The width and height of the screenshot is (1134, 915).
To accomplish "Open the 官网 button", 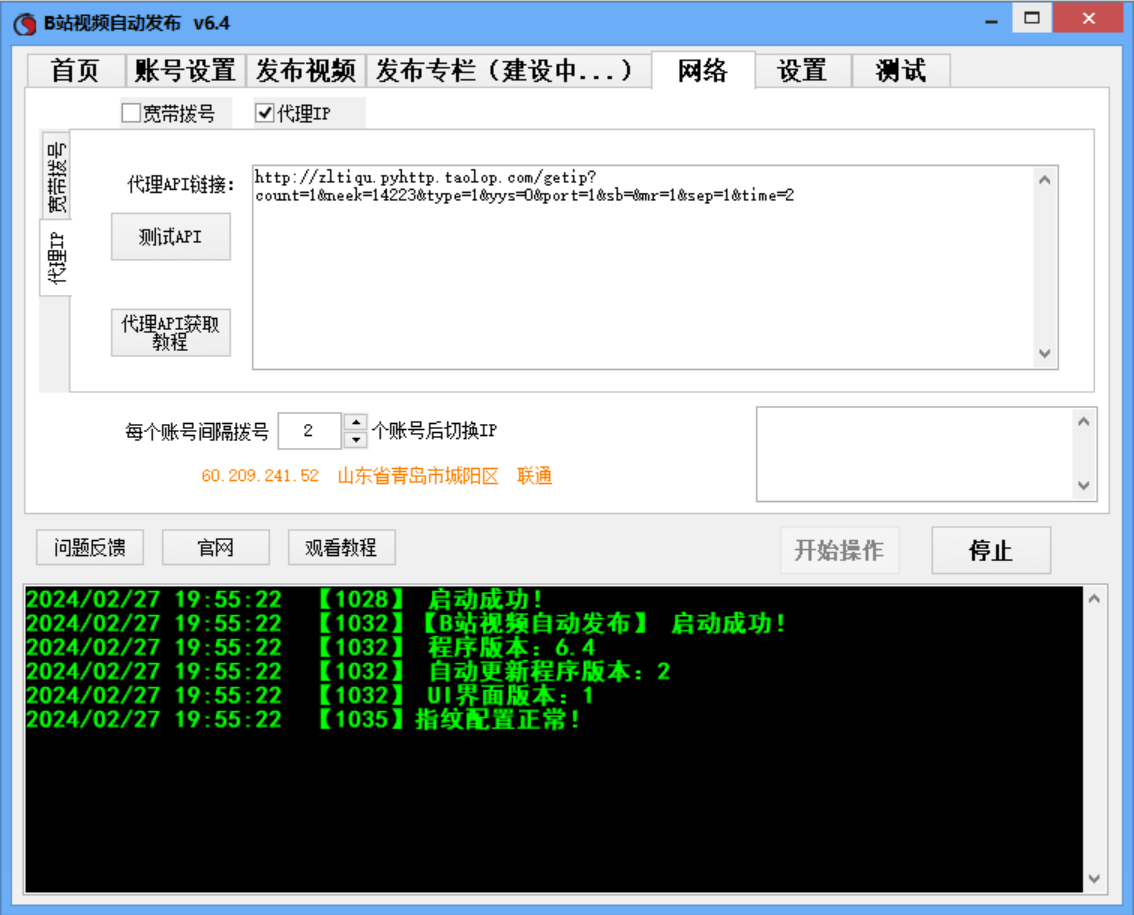I will click(x=216, y=548).
